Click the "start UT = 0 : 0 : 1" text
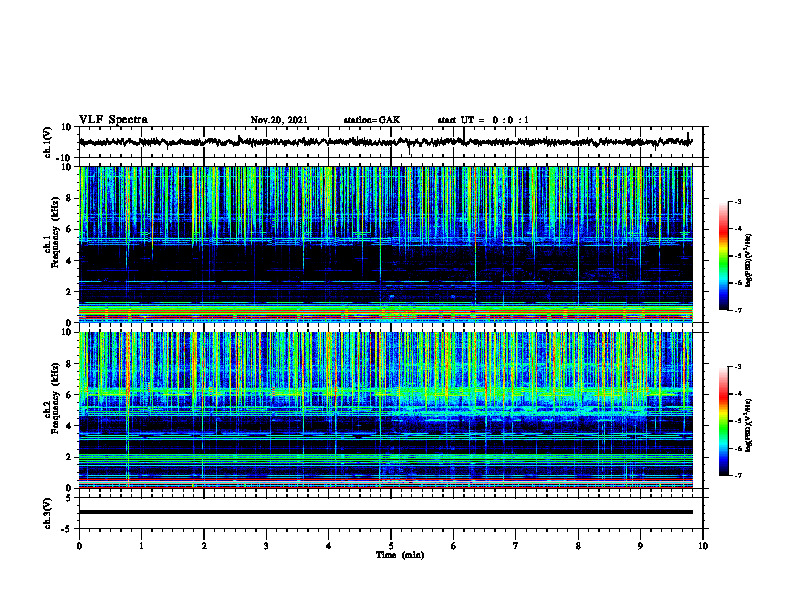 click(x=483, y=120)
